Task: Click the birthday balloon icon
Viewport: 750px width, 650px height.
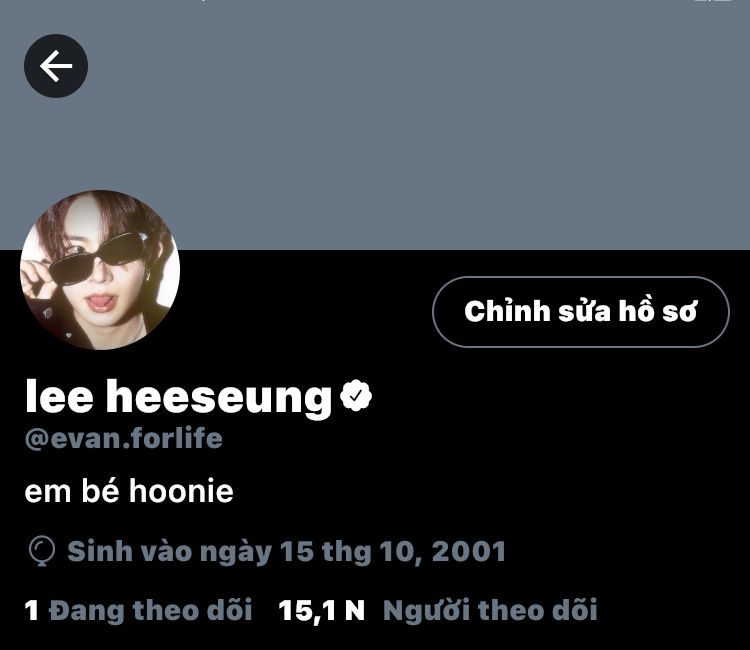Action: pyautogui.click(x=42, y=551)
